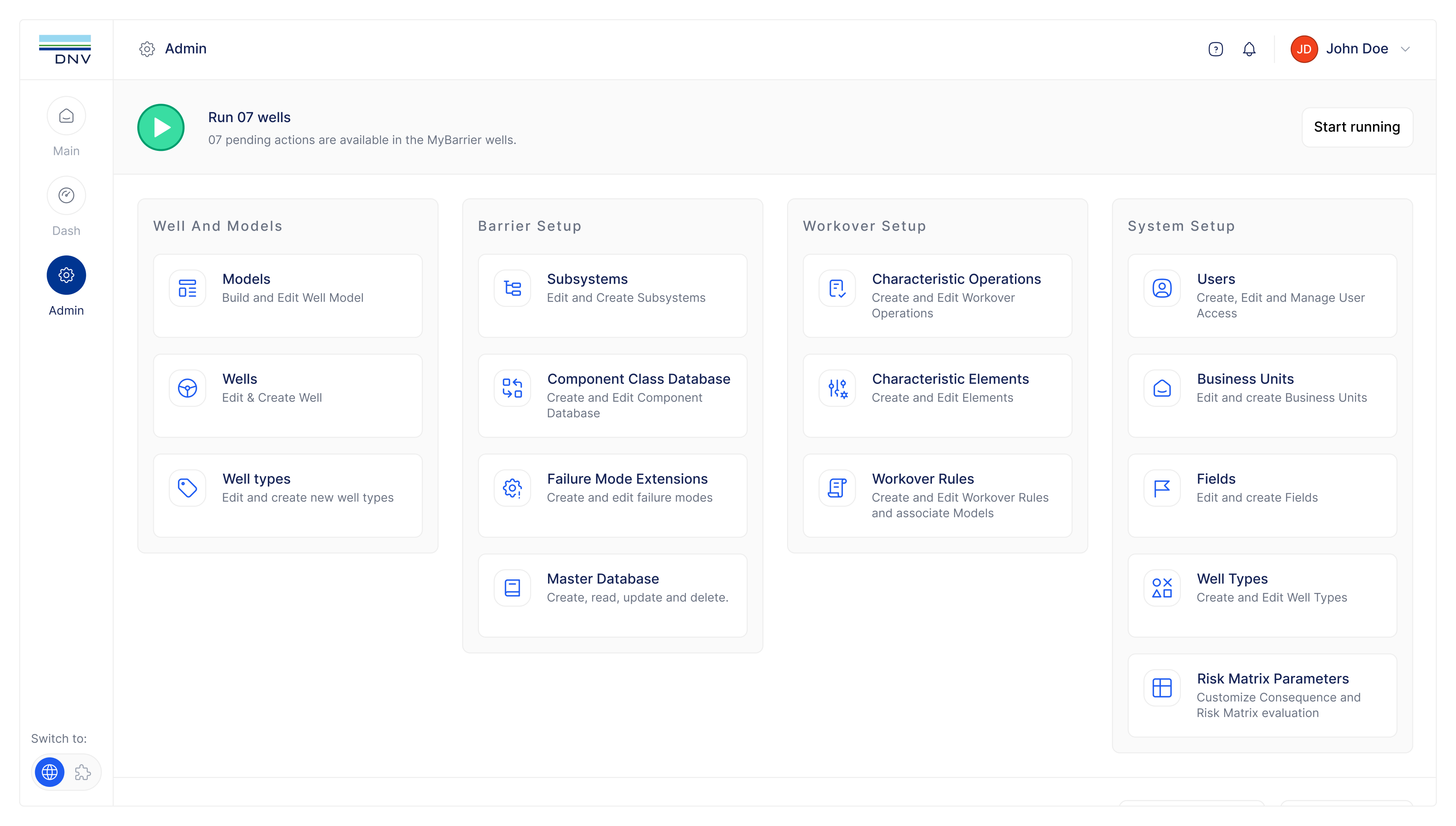Click the Characteristic Elements sliders icon
The height and width of the screenshot is (826, 1456).
coord(837,388)
